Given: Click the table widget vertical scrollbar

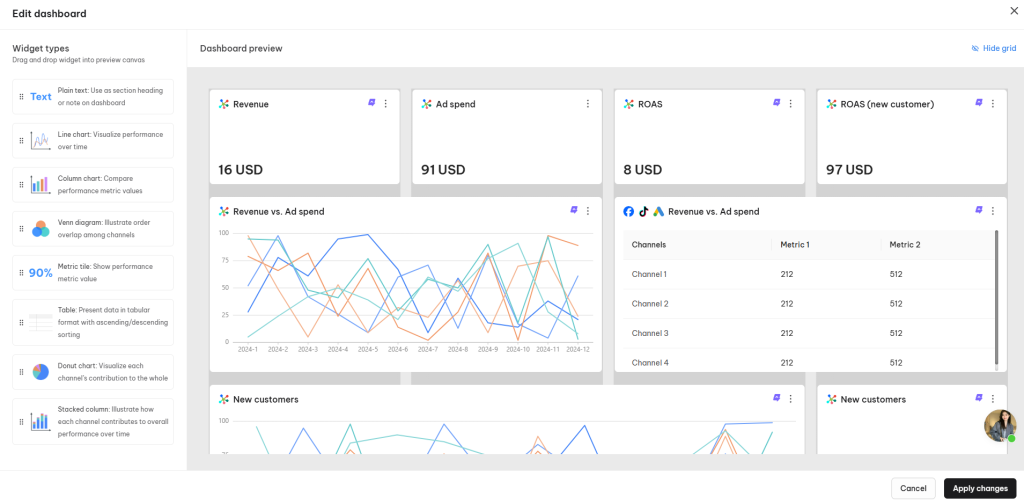Looking at the screenshot, I should [x=996, y=297].
